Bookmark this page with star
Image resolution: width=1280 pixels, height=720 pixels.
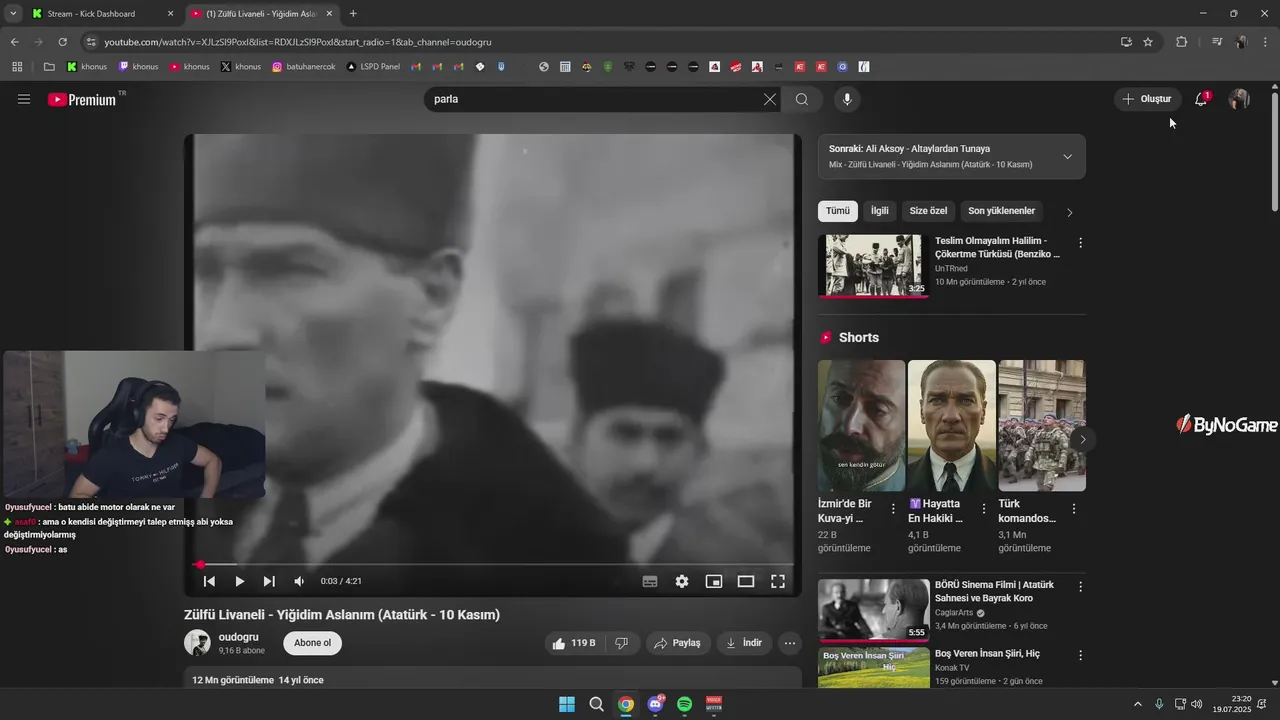click(1148, 42)
